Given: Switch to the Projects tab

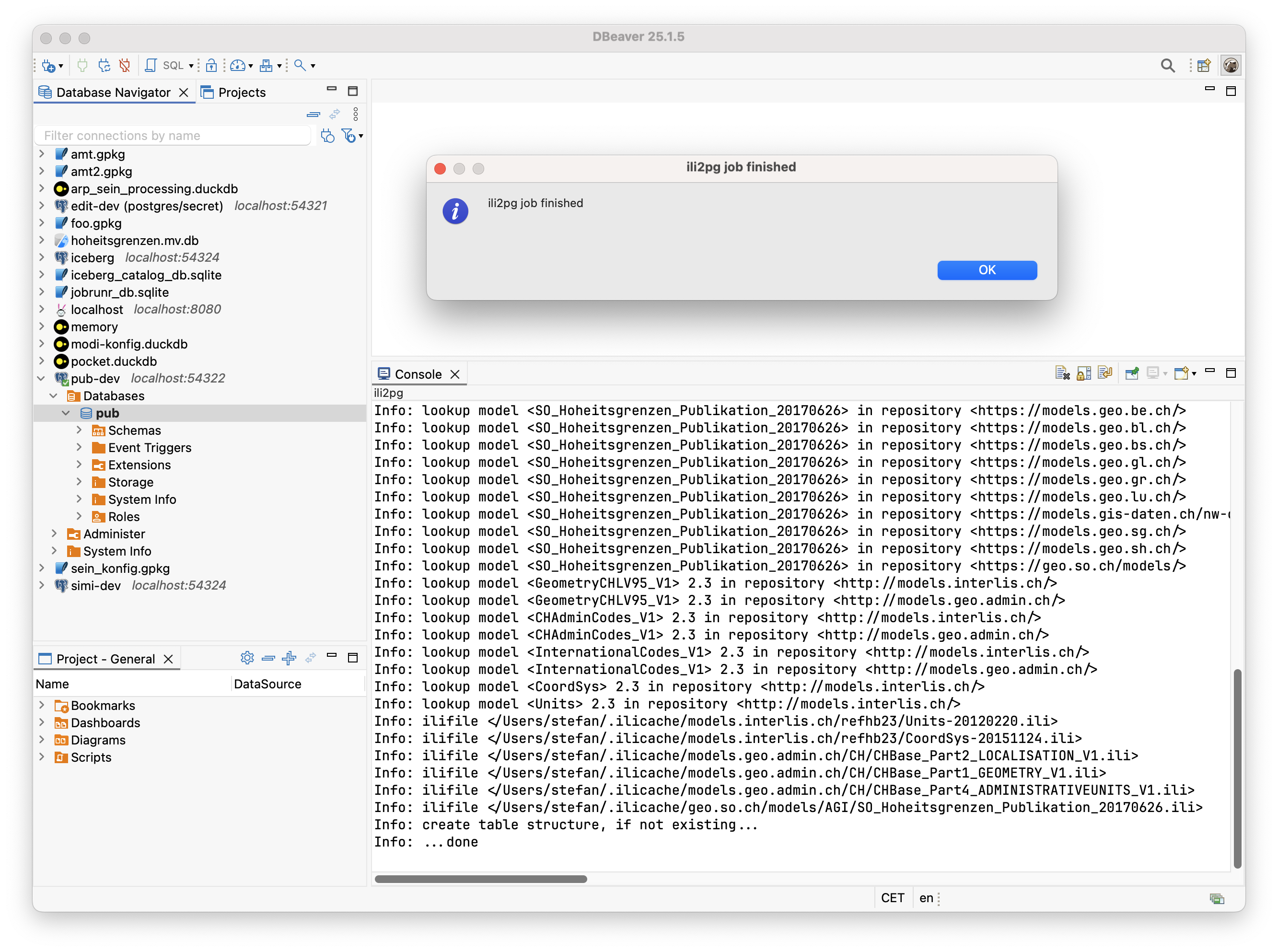Looking at the screenshot, I should pyautogui.click(x=233, y=92).
